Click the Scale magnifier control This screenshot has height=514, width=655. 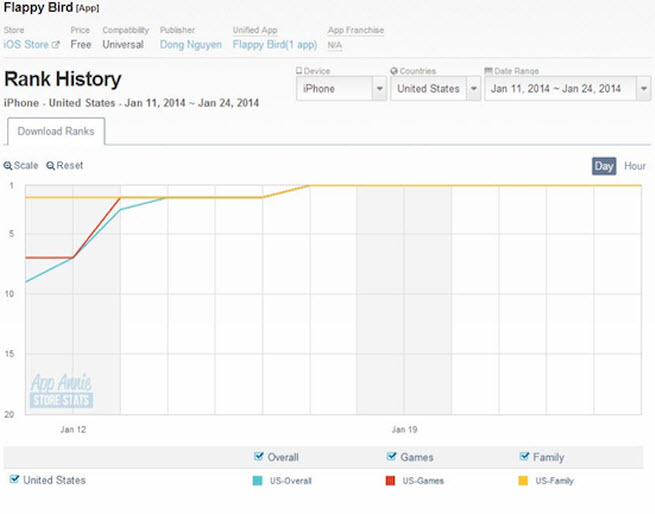pyautogui.click(x=21, y=165)
